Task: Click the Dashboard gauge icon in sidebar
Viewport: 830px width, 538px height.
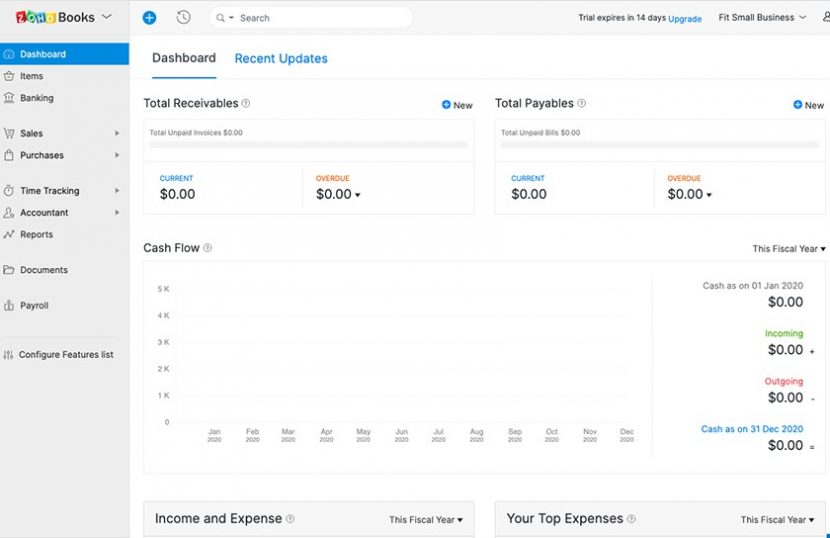Action: coord(9,54)
